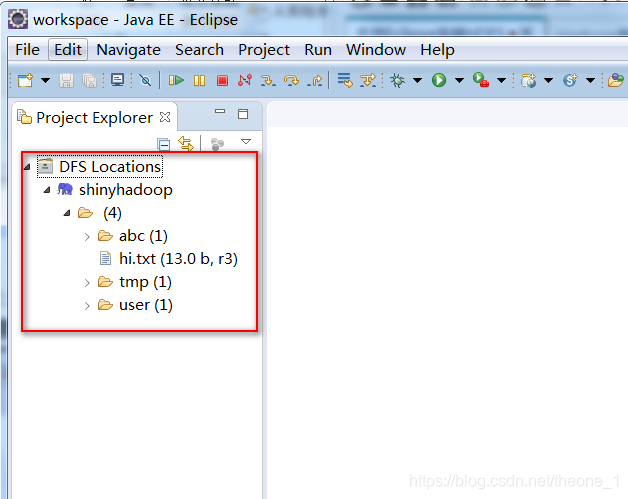628x499 pixels.
Task: Click the red Terminate stop icon
Action: click(x=222, y=80)
